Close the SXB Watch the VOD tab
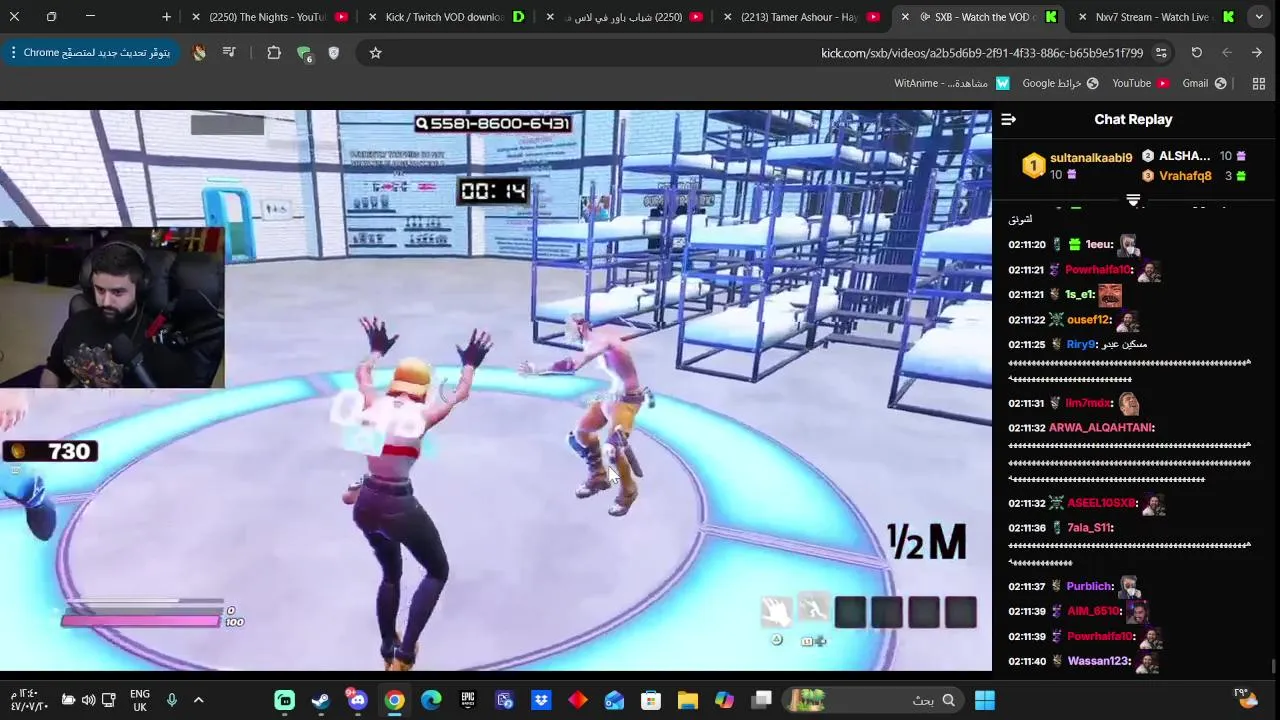The height and width of the screenshot is (720, 1280). (905, 17)
